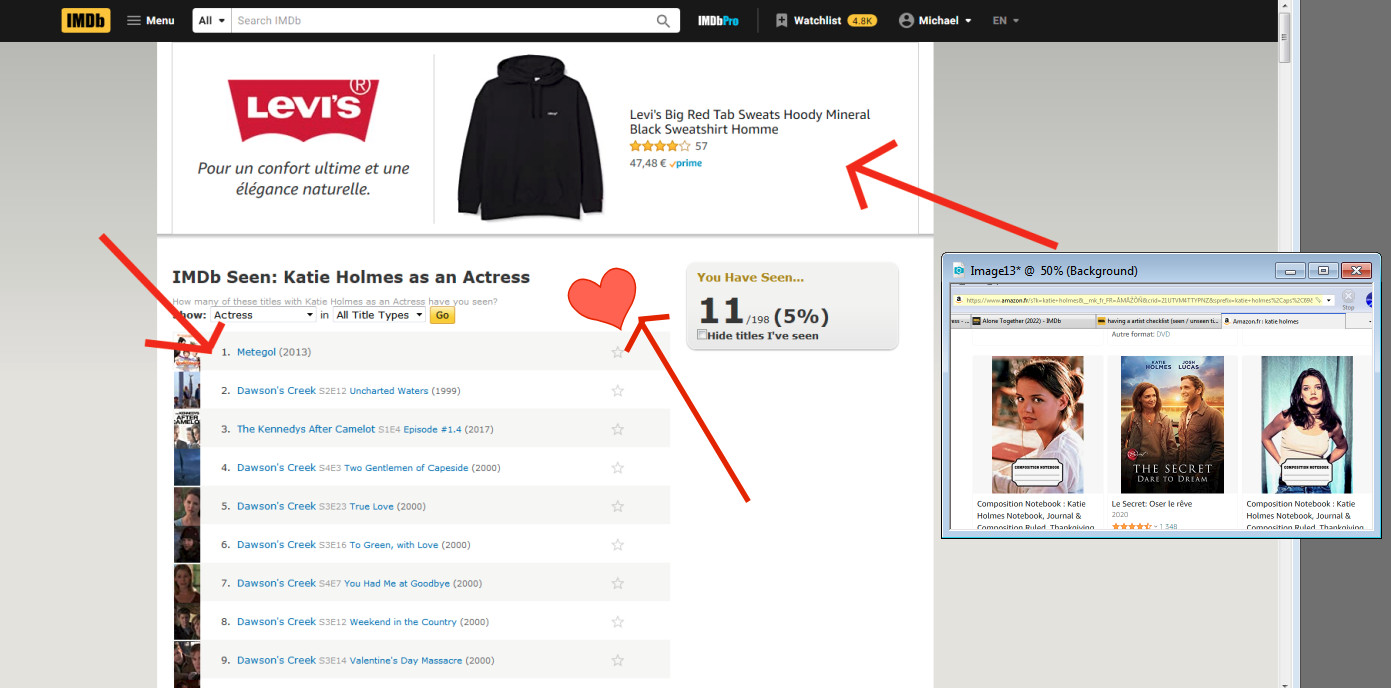Focus the Search IMDb field

pyautogui.click(x=442, y=20)
